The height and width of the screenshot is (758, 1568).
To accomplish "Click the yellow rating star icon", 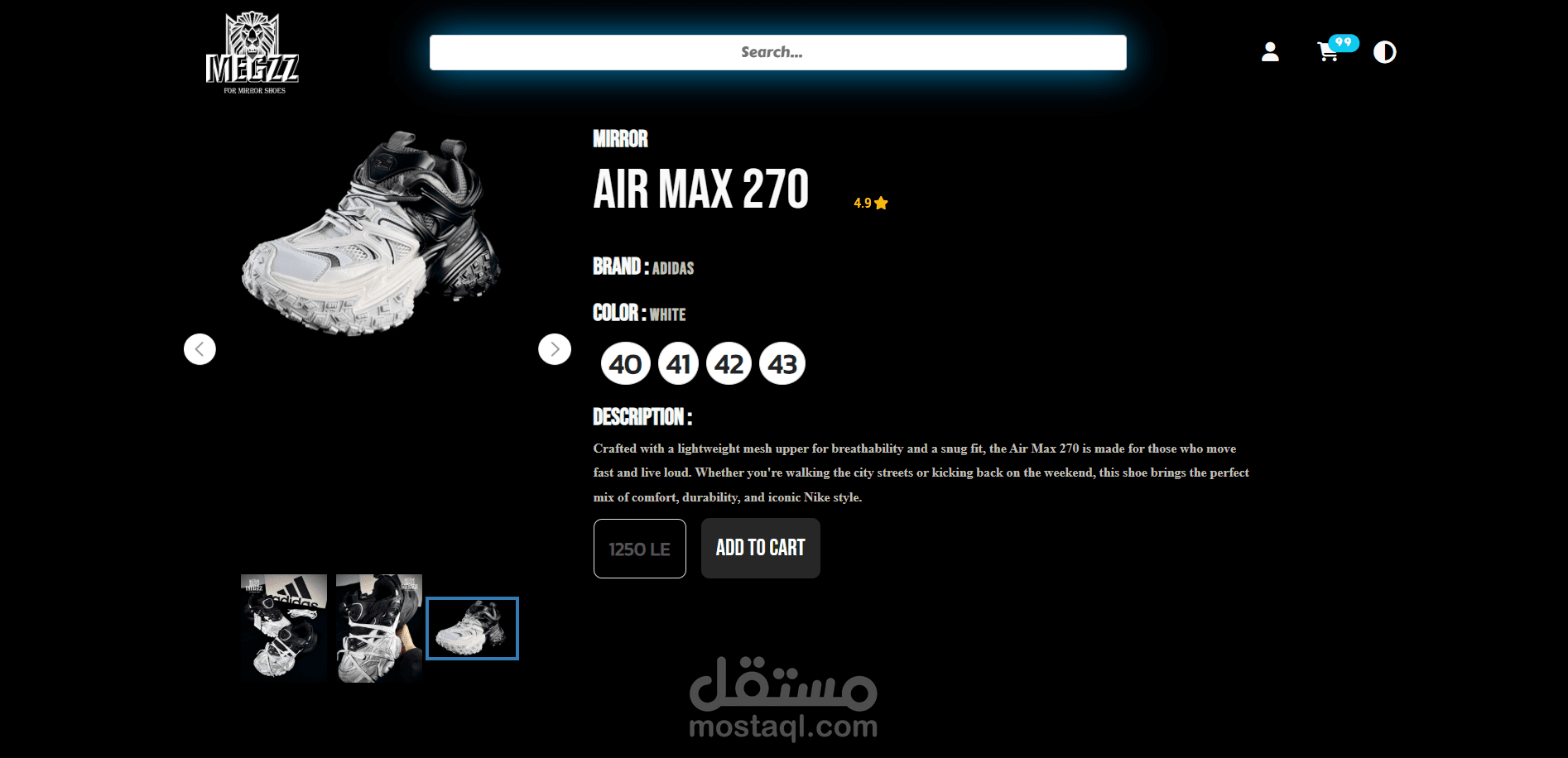I will tap(881, 203).
